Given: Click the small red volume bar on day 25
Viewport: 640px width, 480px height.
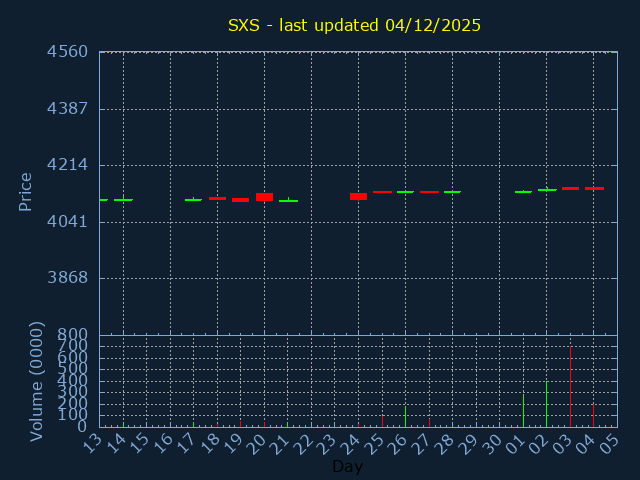Looking at the screenshot, I should (x=382, y=421).
